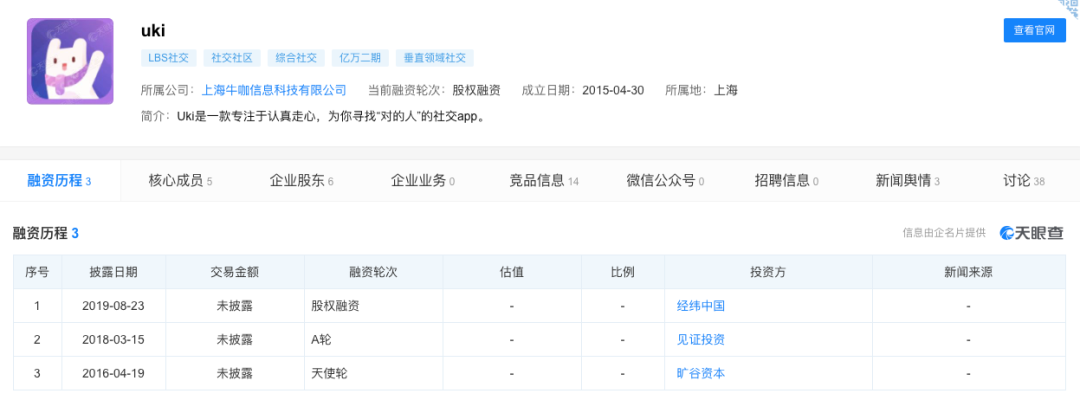
Task: Switch to the 招聘信息 tab
Action: click(787, 181)
